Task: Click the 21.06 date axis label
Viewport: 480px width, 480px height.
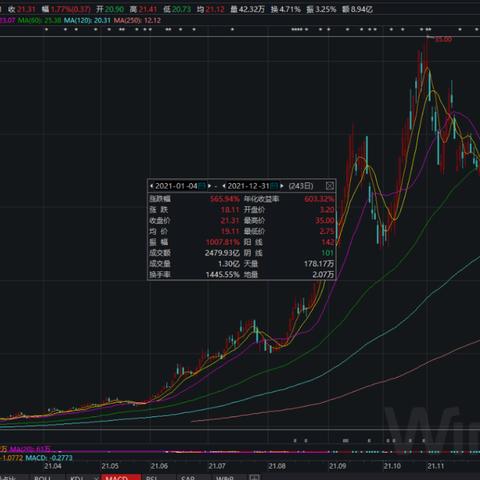Action: tap(159, 466)
